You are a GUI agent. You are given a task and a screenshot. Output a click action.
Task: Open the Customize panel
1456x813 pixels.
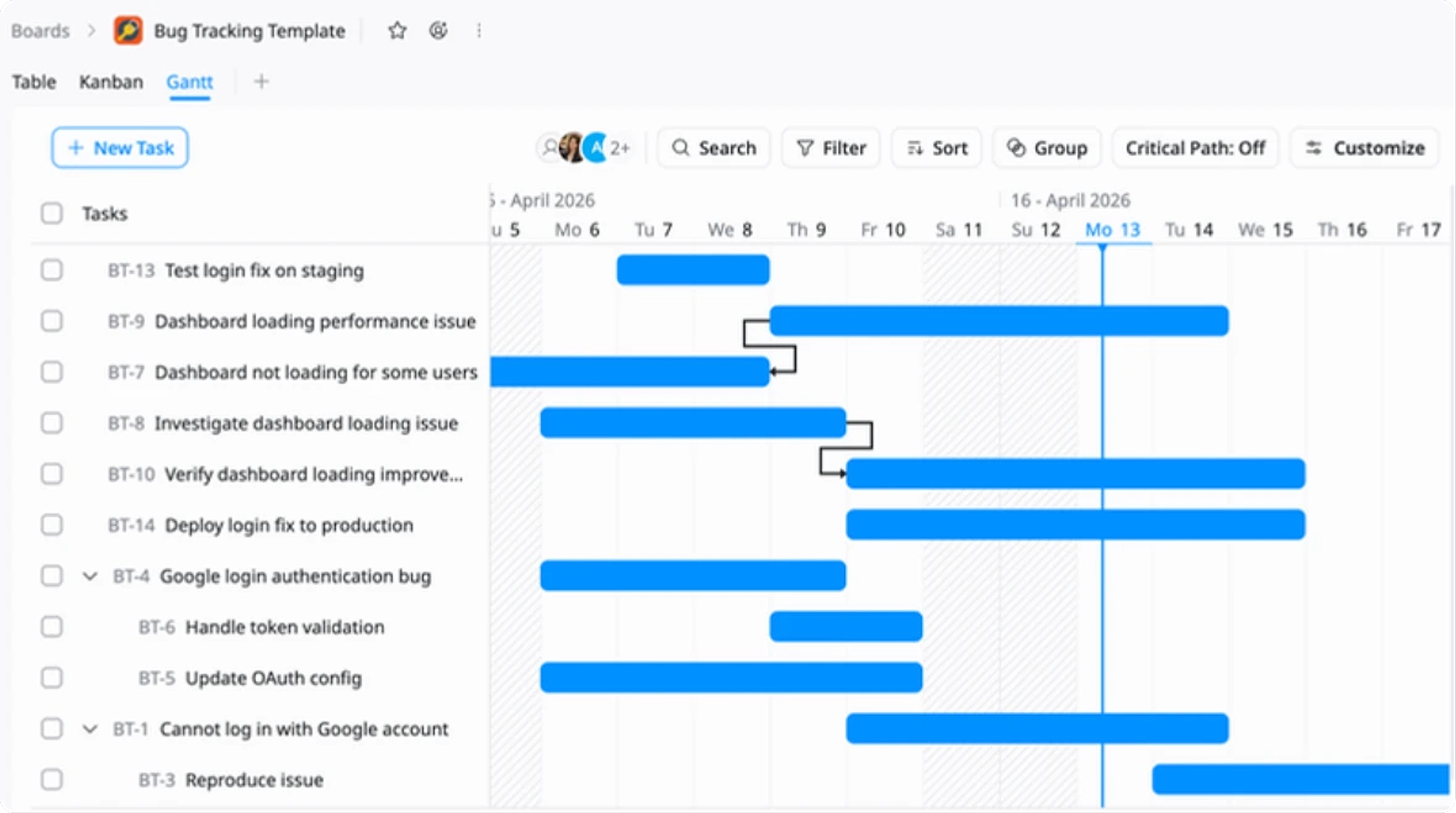click(1365, 148)
